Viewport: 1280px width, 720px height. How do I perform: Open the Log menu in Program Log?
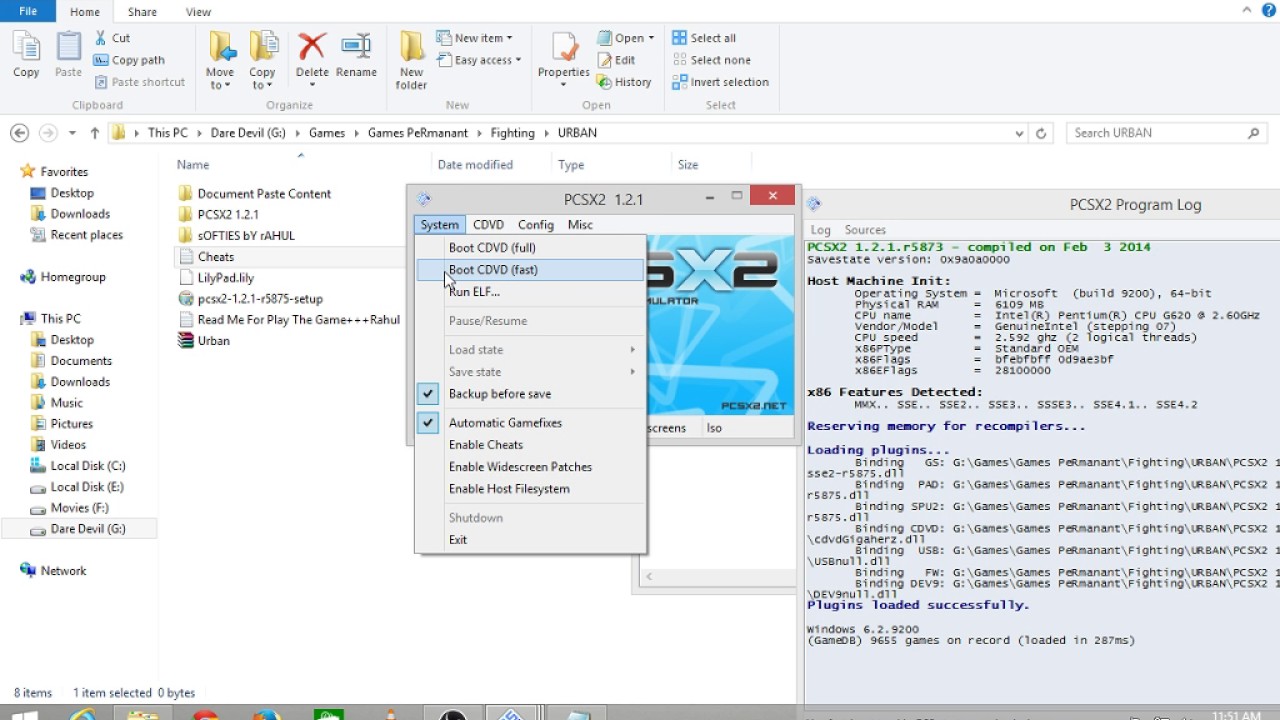click(x=820, y=230)
